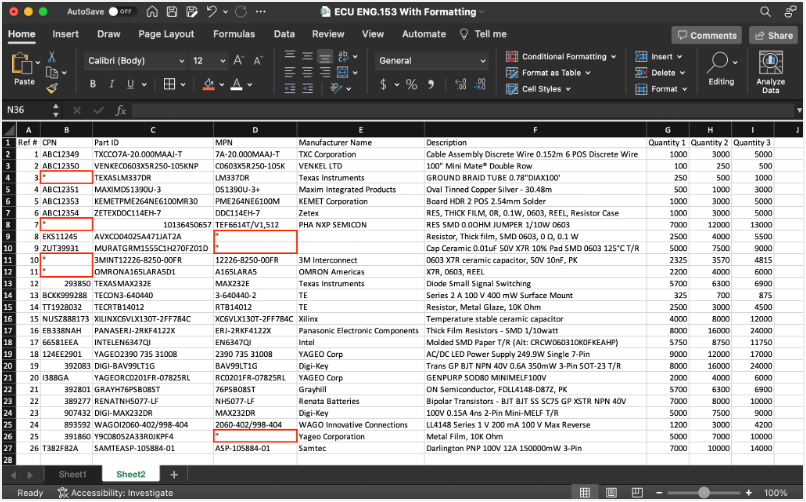Click the Fill Color paint bucket

coord(209,84)
